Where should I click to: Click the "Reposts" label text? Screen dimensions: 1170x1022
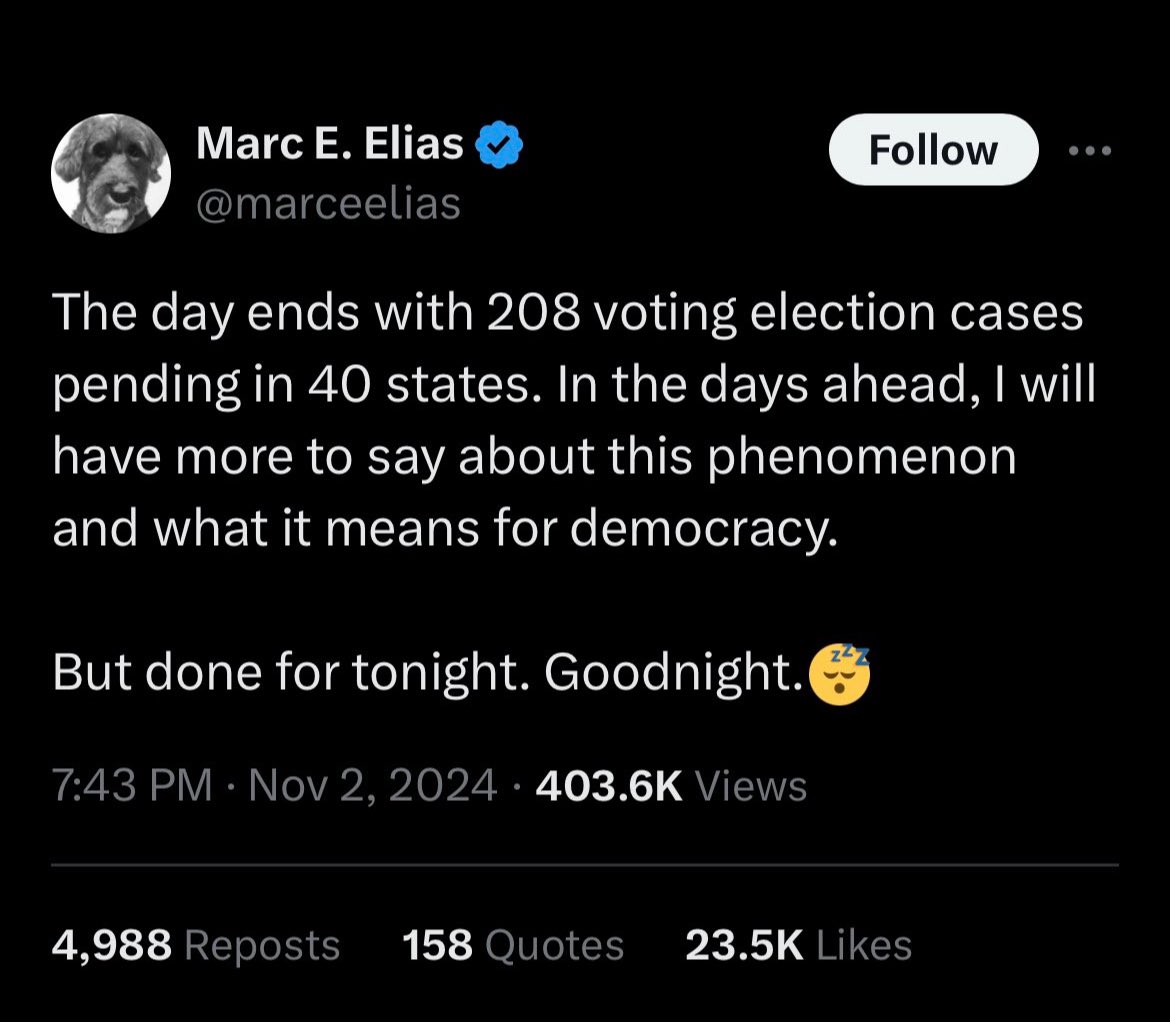[x=263, y=945]
